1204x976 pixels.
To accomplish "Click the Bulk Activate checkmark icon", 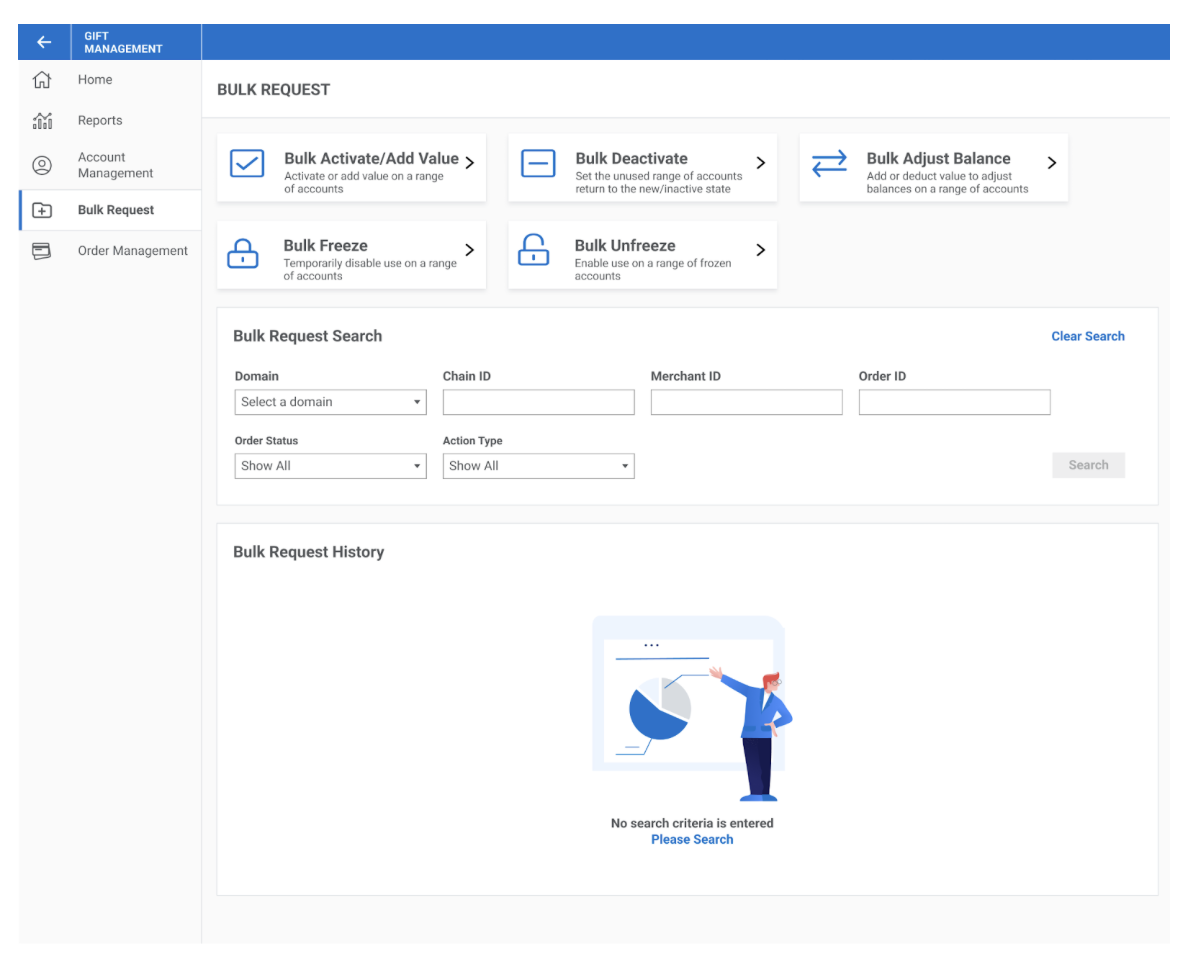I will pyautogui.click(x=247, y=164).
